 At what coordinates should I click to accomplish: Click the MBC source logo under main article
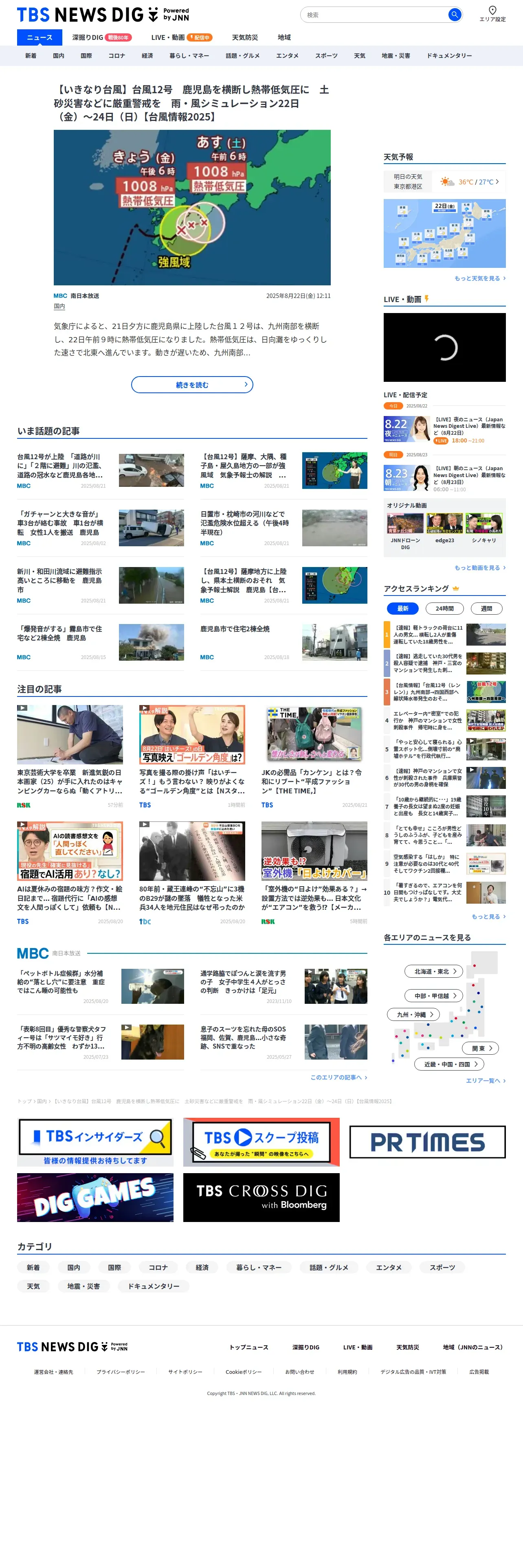coord(60,296)
